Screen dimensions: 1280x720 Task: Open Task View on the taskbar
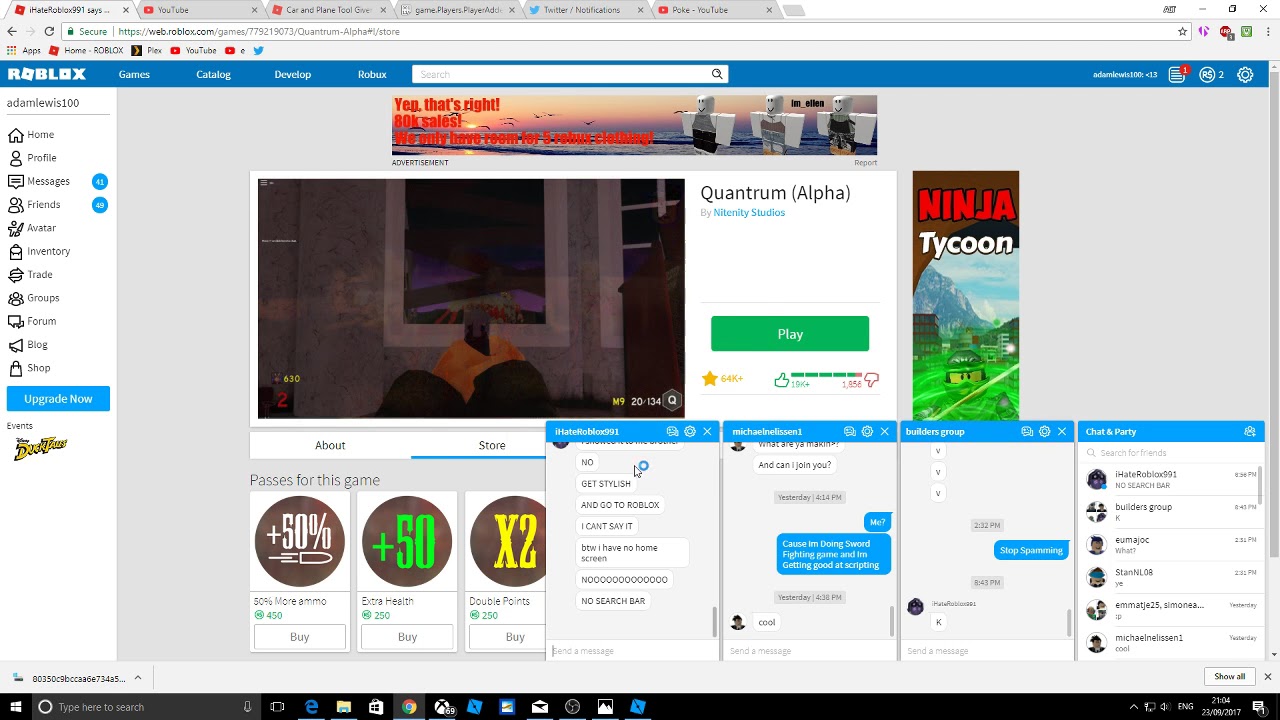[278, 707]
